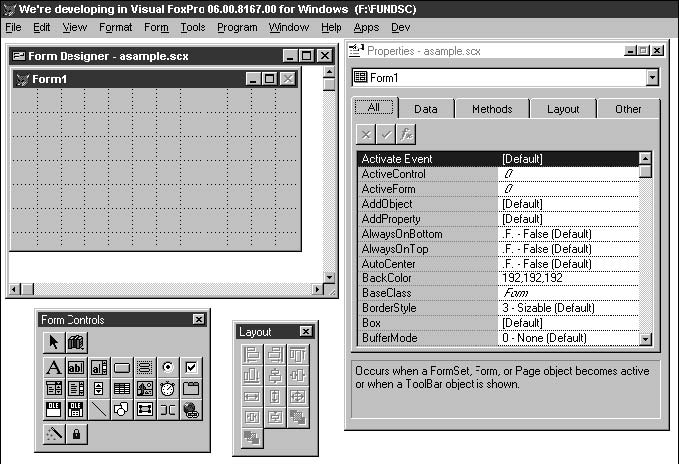679x464 pixels.
Task: Toggle the Builder Lock wand icon
Action: click(x=54, y=434)
